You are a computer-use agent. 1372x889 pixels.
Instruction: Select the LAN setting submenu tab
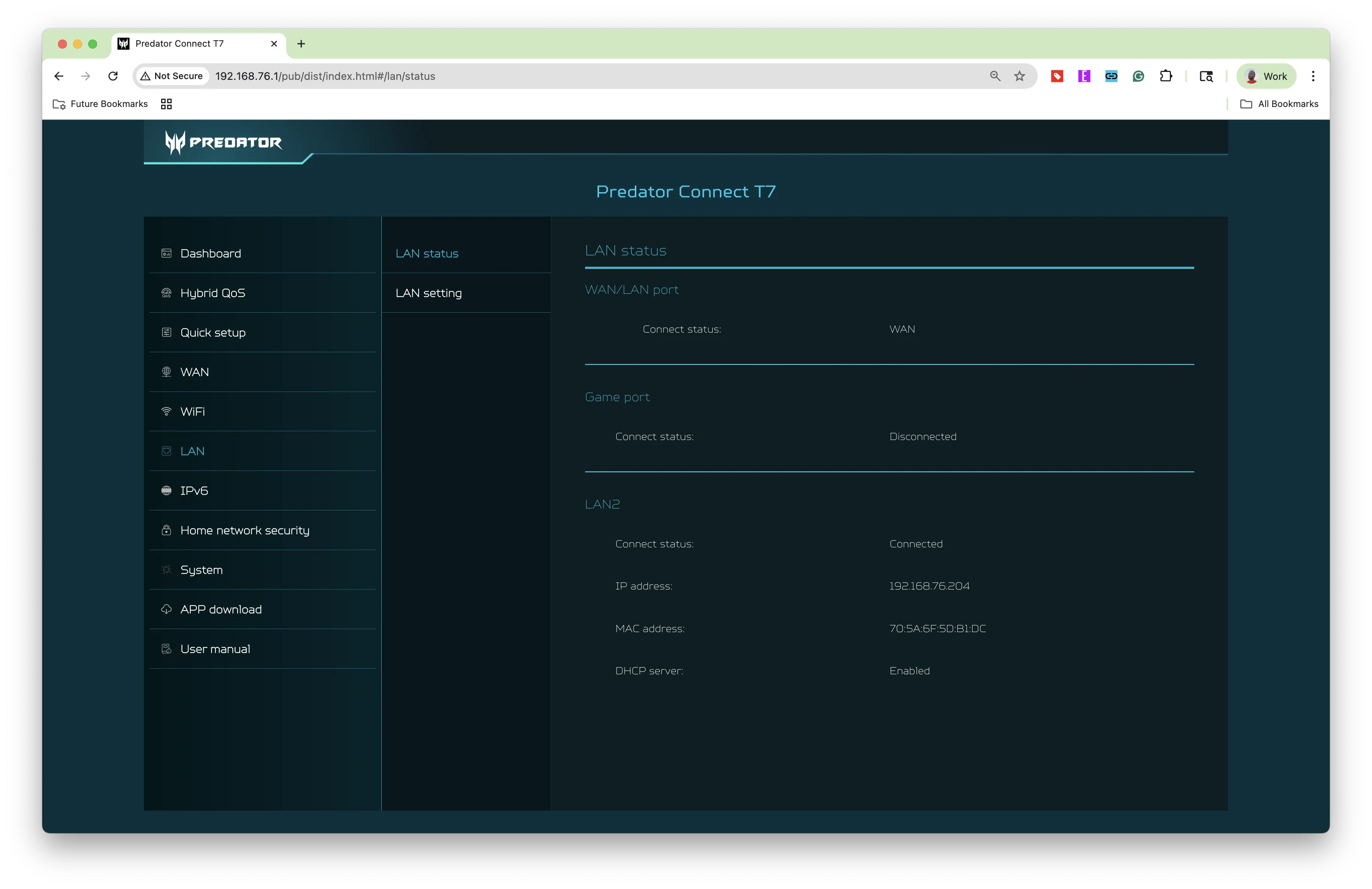(466, 293)
